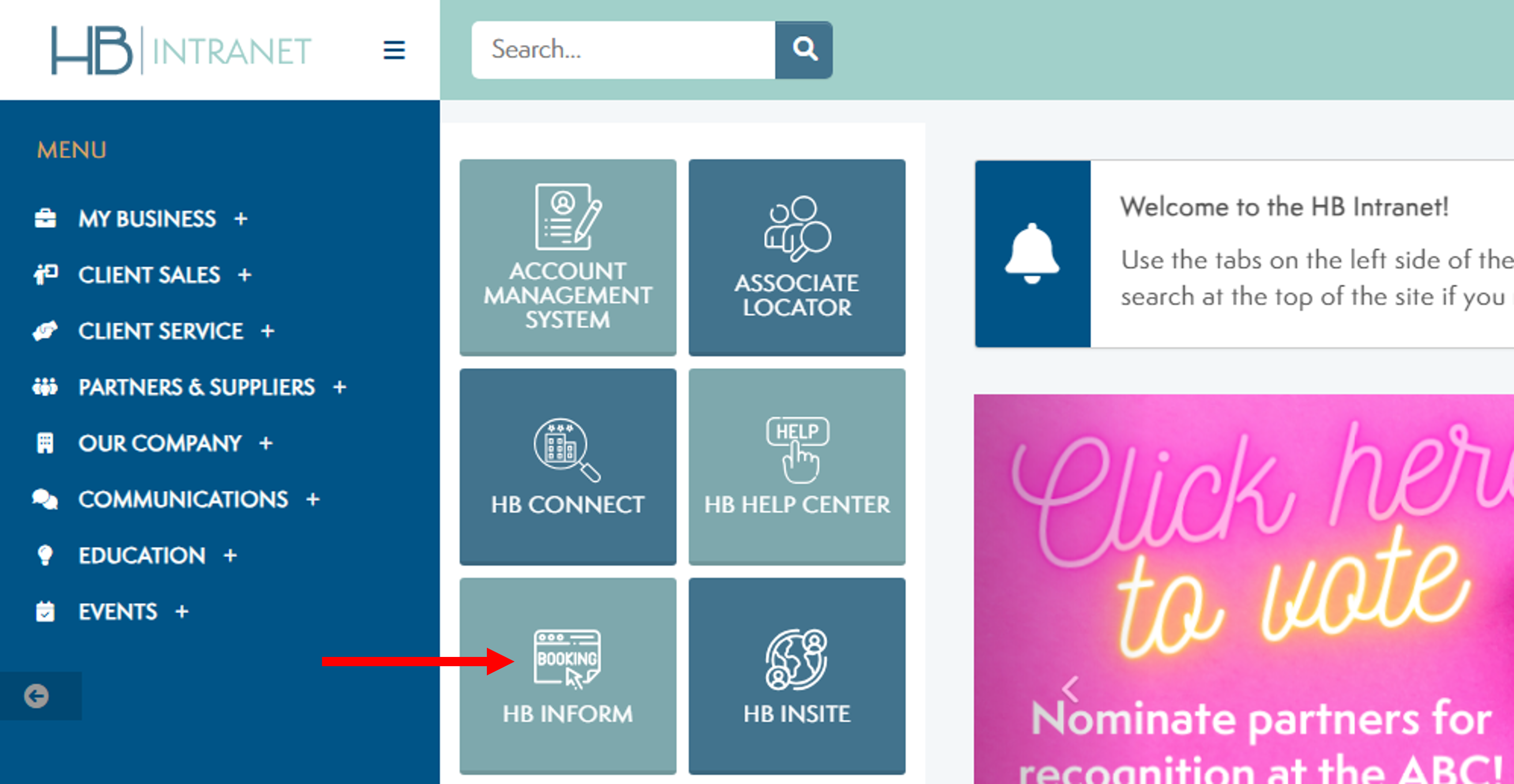
Task: Click the building icon beside OUR COMPANY
Action: (45, 442)
